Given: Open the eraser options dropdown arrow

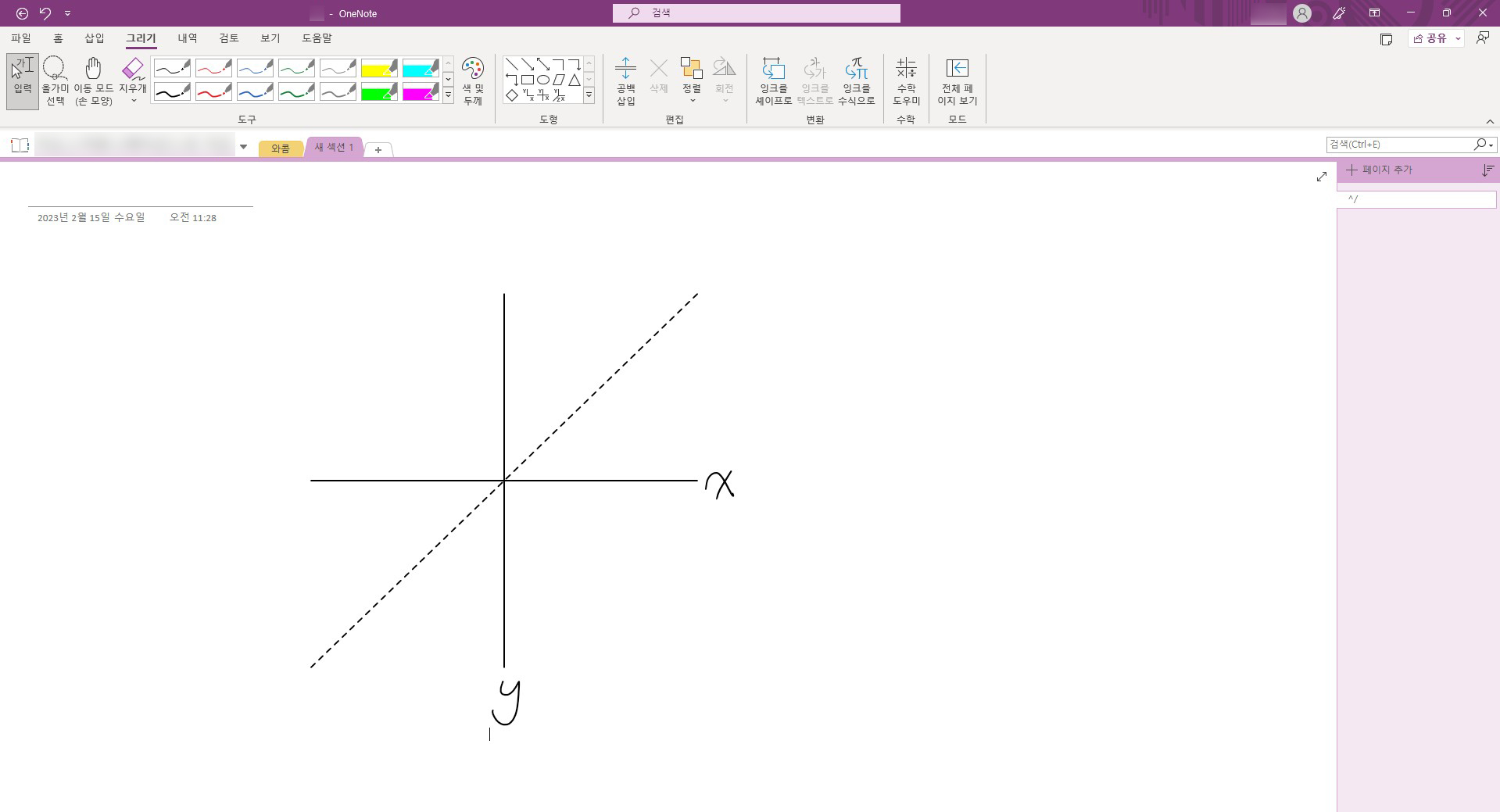Looking at the screenshot, I should pos(134,101).
